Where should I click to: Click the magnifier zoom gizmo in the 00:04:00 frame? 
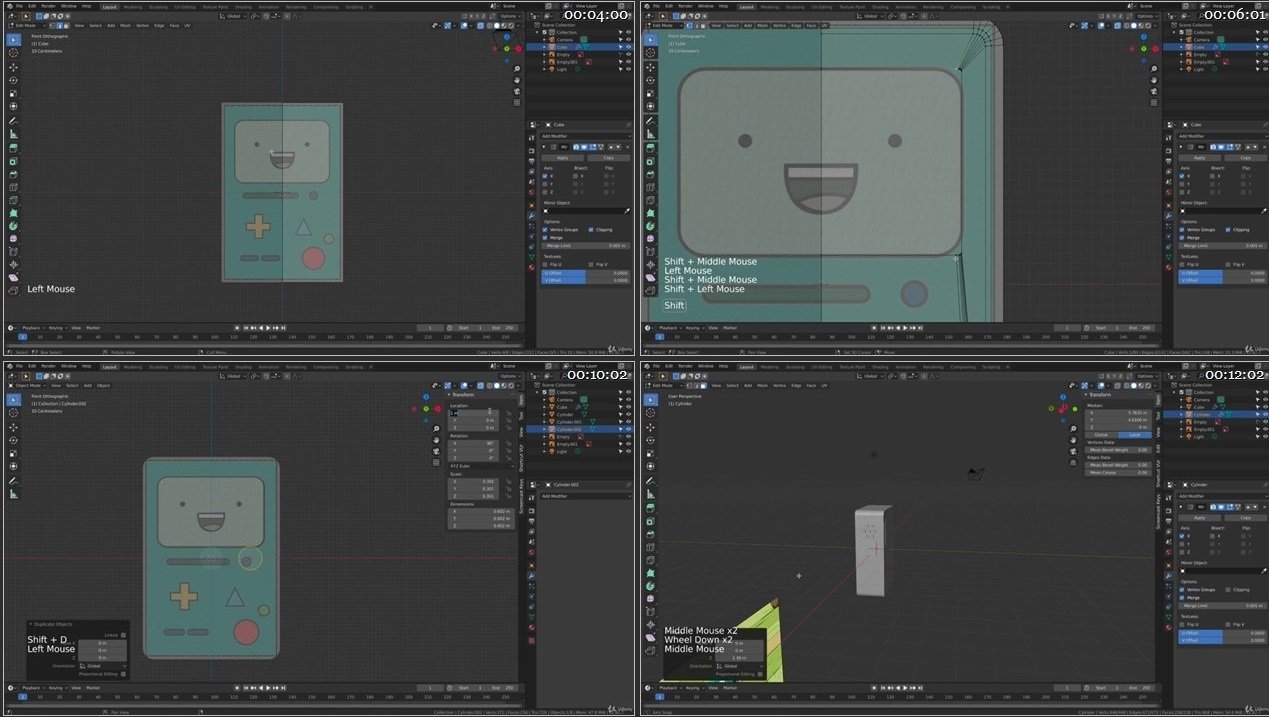click(x=517, y=69)
